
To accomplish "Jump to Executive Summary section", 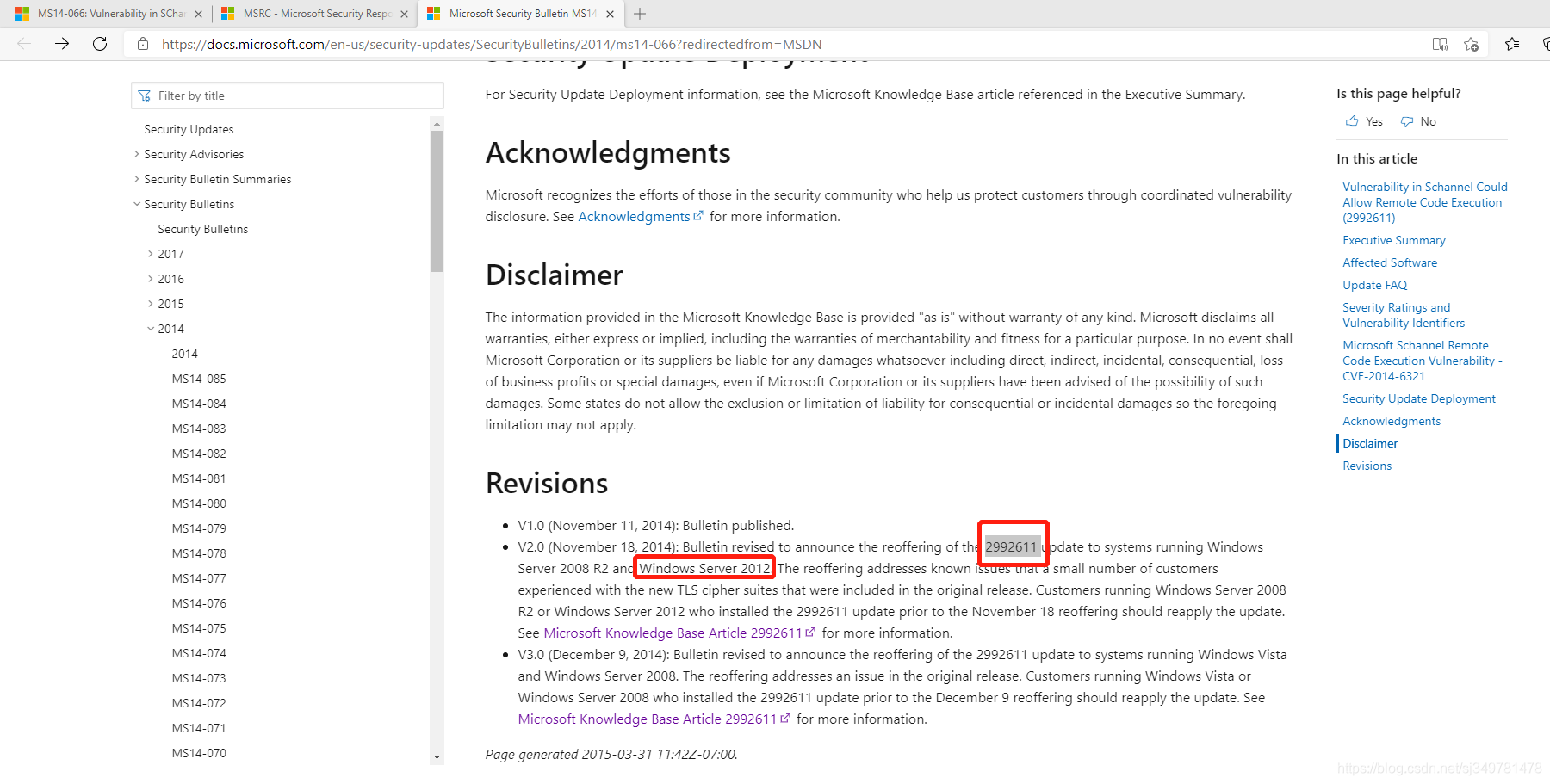I will point(1393,240).
